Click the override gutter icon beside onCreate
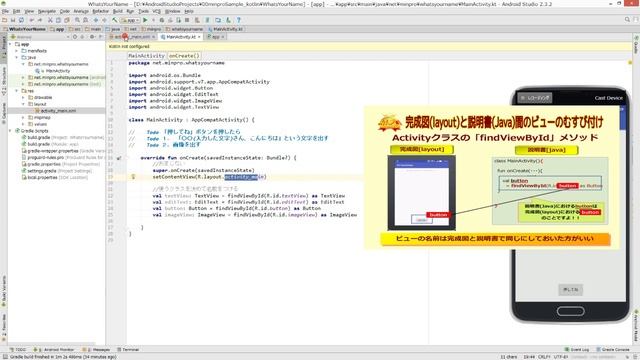640x360 pixels. point(119,158)
